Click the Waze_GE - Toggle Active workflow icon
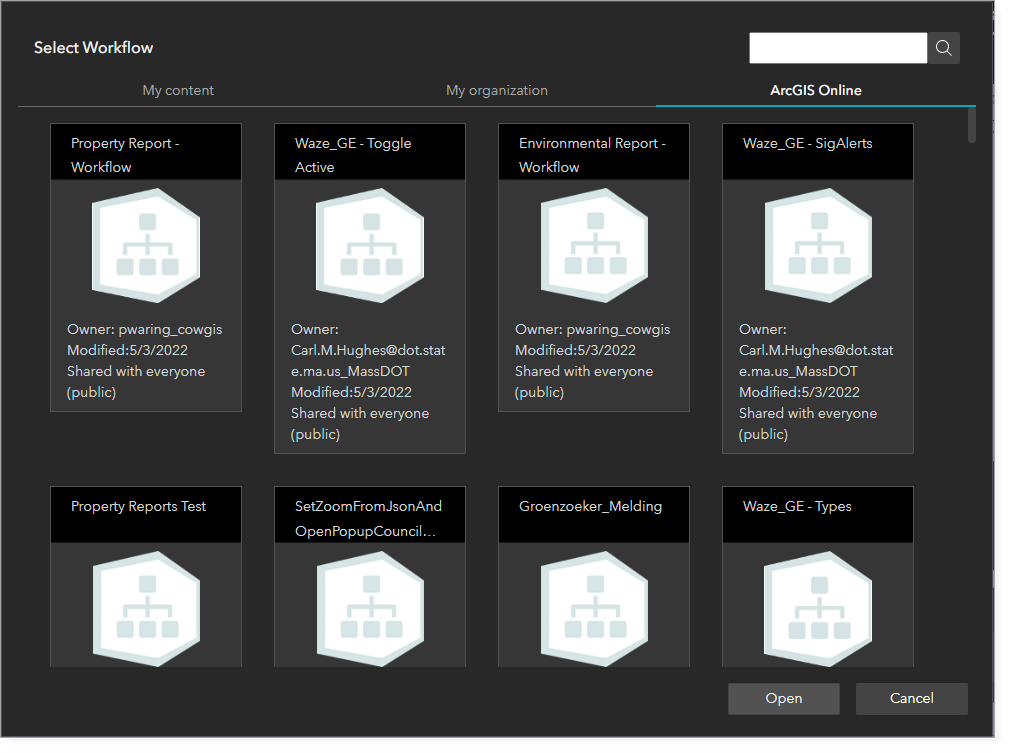1010x753 pixels. (x=369, y=245)
